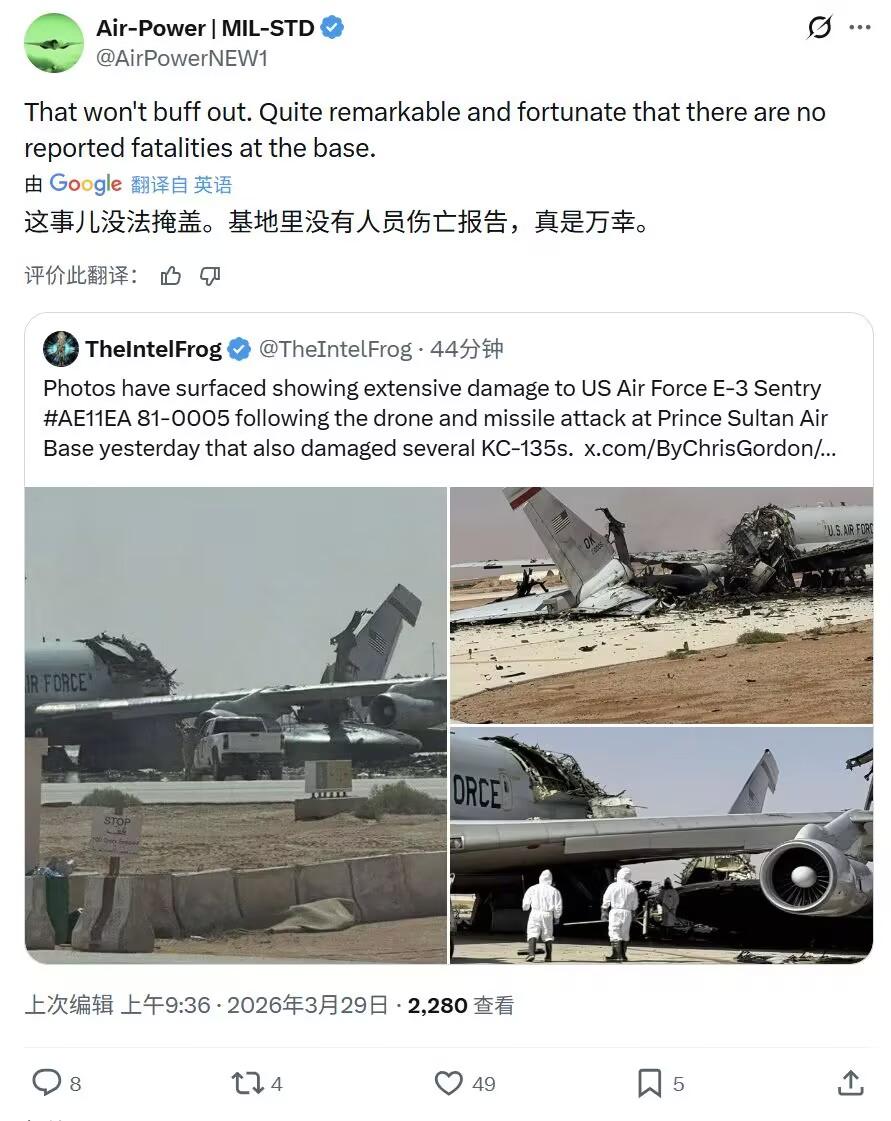Open the TheIntelFrog display name
This screenshot has width=891, height=1121.
[x=154, y=349]
